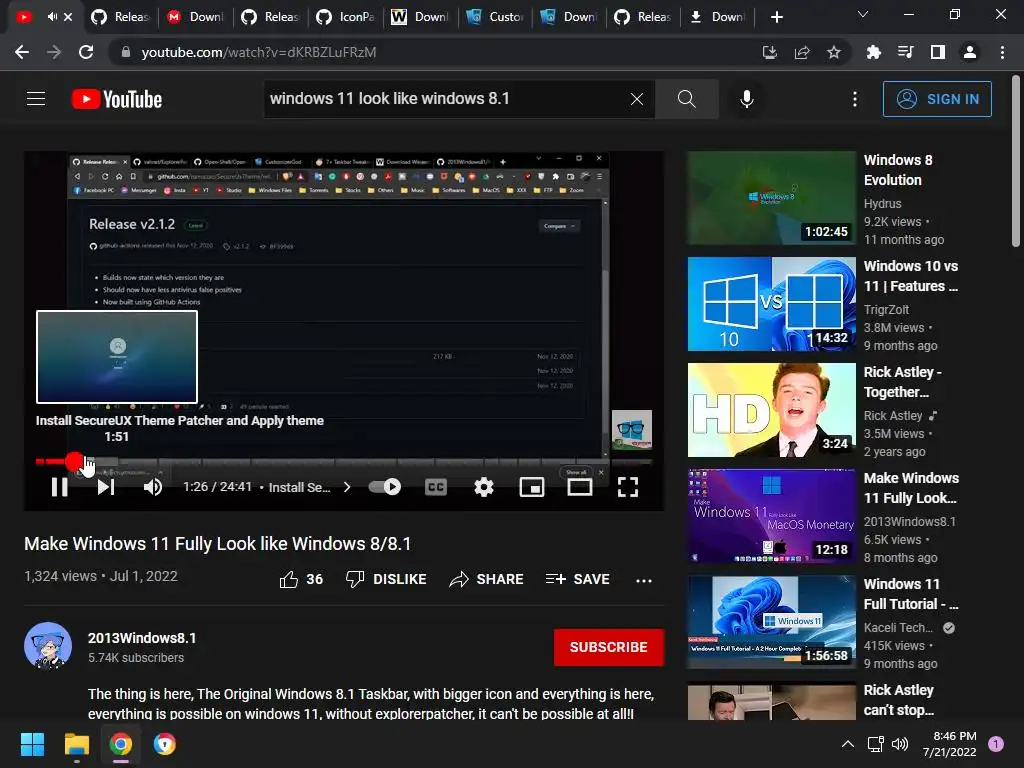Expand the chapter list chevron
This screenshot has height=768, width=1024.
tap(347, 487)
